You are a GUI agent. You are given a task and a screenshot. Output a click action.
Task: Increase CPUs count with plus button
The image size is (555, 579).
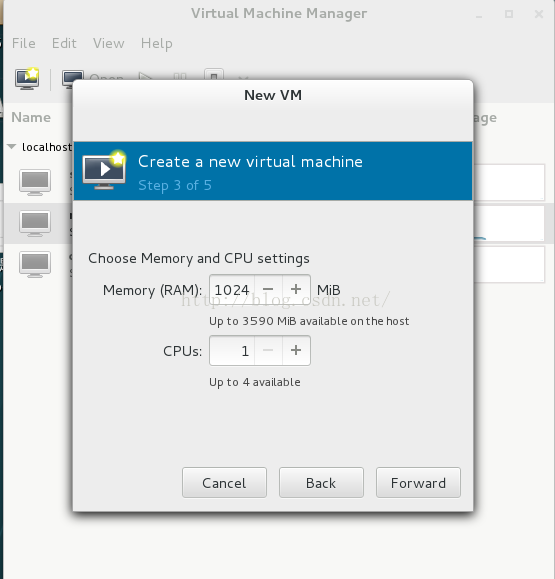click(296, 350)
